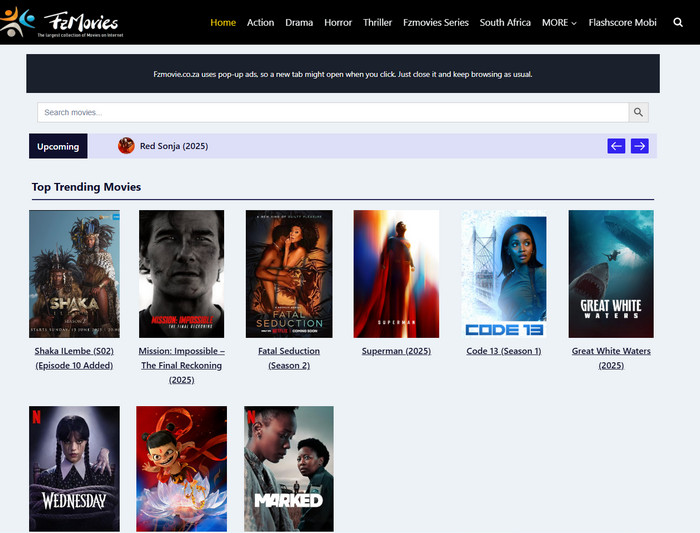Open Superman (2025) title link

click(396, 351)
